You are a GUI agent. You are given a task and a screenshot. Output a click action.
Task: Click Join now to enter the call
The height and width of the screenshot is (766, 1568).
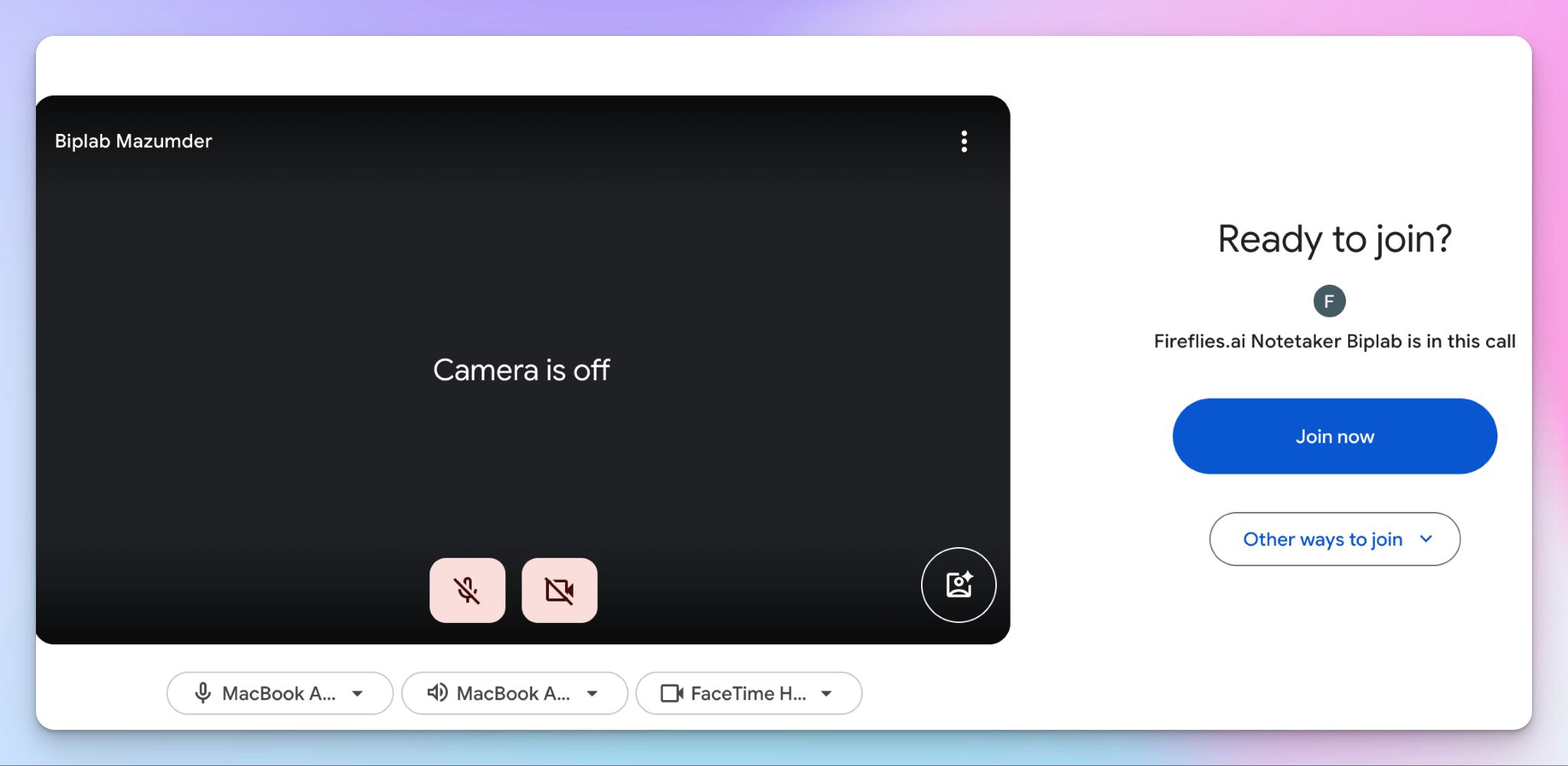(1334, 436)
